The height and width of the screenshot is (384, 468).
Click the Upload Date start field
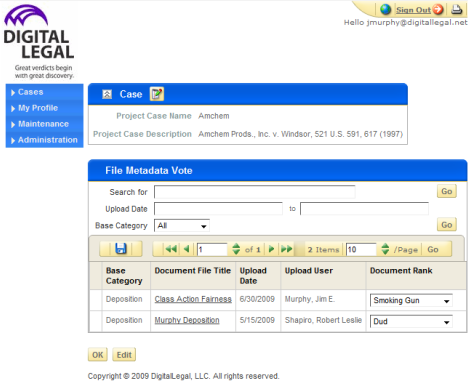point(218,209)
